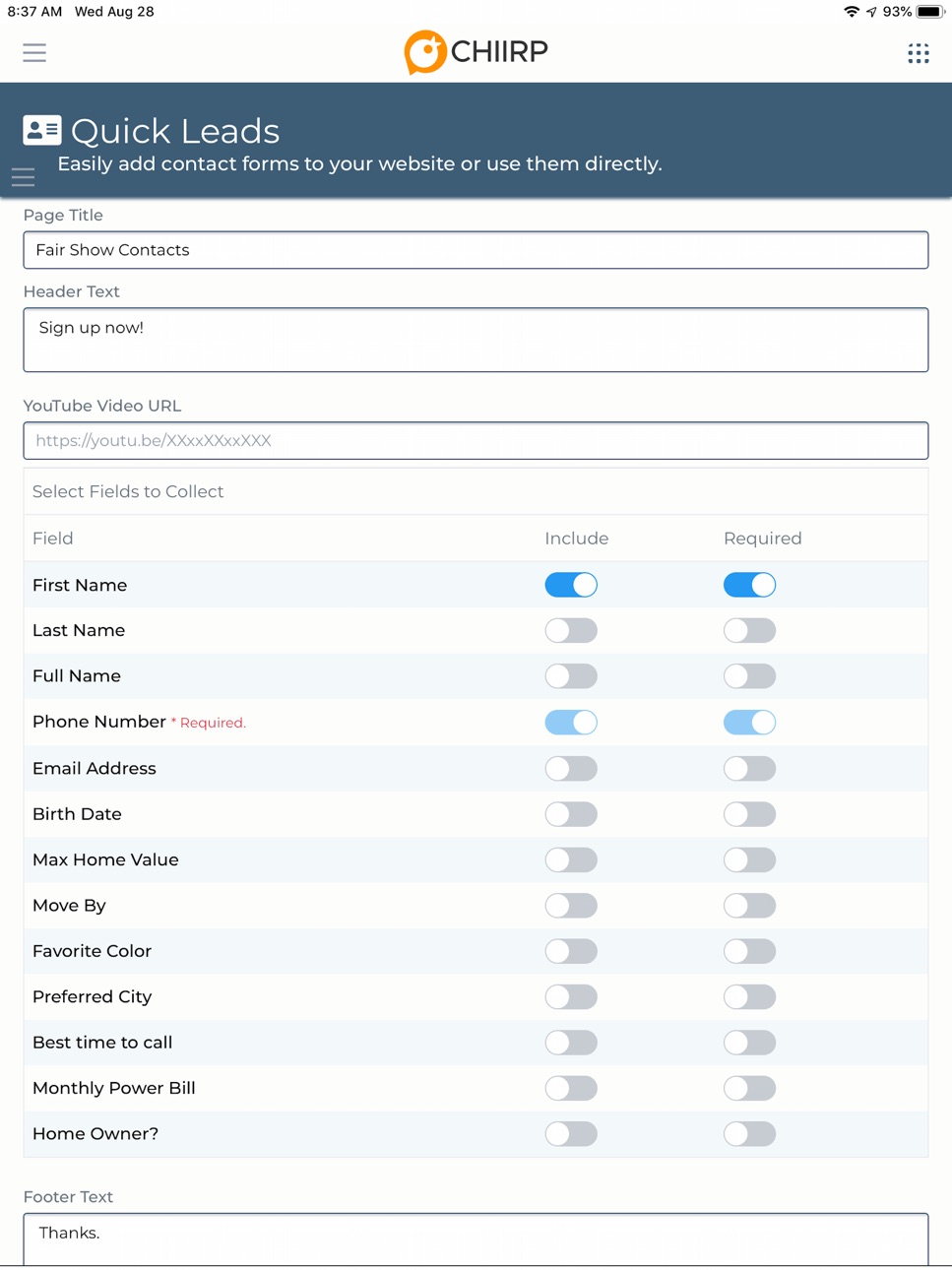
Task: Open the apps grid menu
Action: 918,53
